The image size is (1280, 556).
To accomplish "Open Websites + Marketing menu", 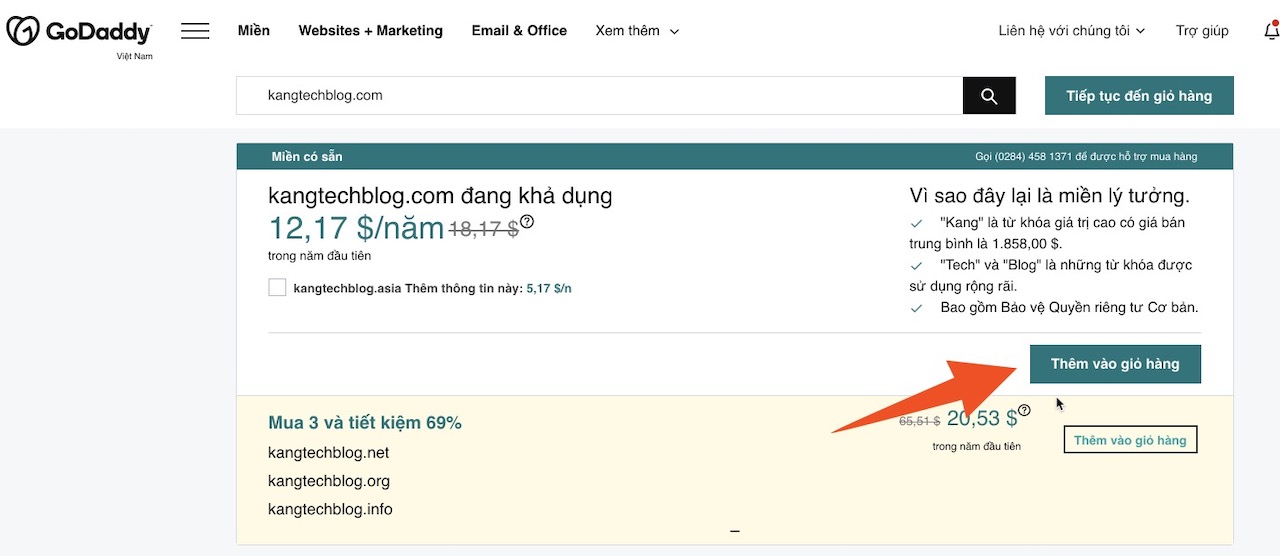I will tap(370, 31).
